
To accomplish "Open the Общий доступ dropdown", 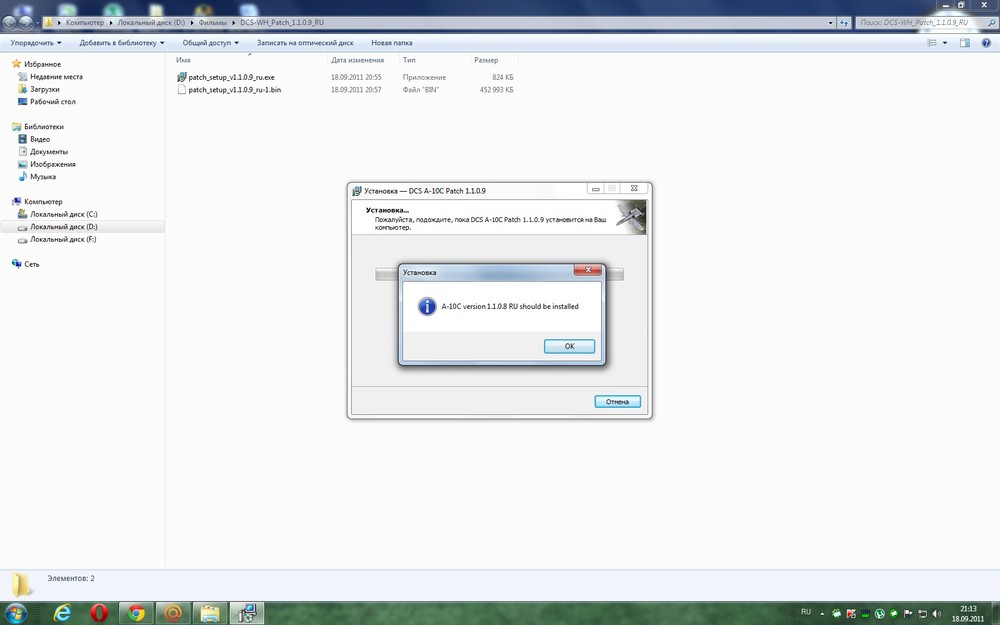I will pyautogui.click(x=210, y=43).
